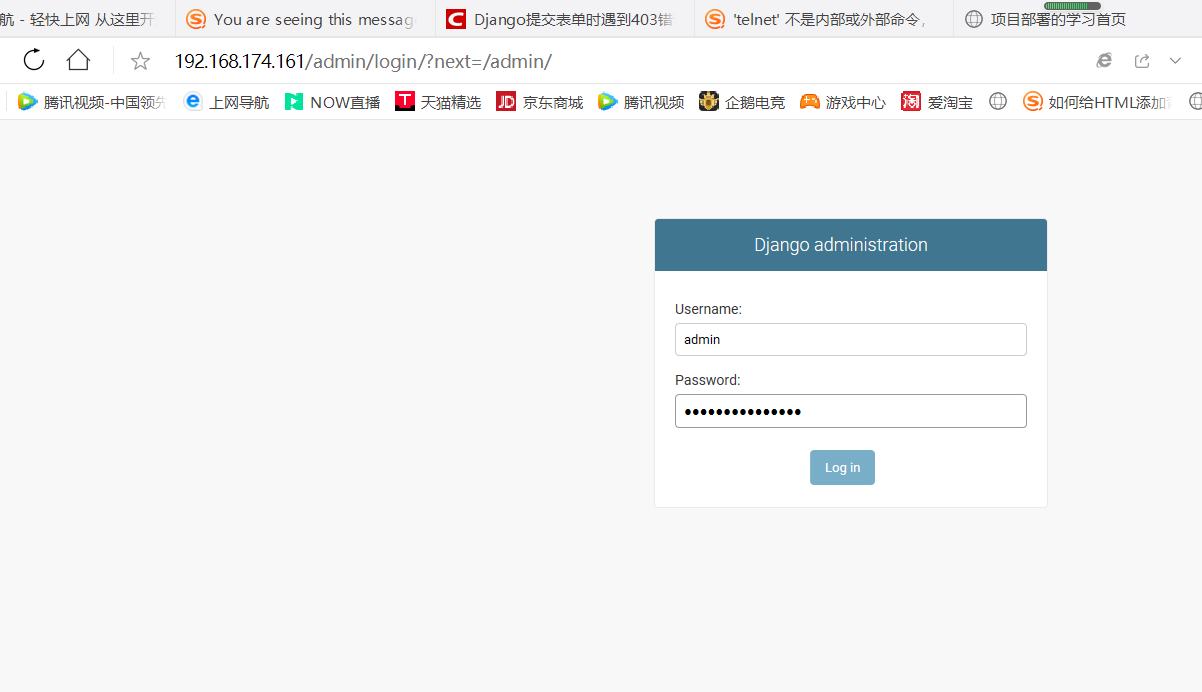1202x692 pixels.
Task: Switch to the Django提交表单时遇到403 tab
Action: pyautogui.click(x=565, y=19)
